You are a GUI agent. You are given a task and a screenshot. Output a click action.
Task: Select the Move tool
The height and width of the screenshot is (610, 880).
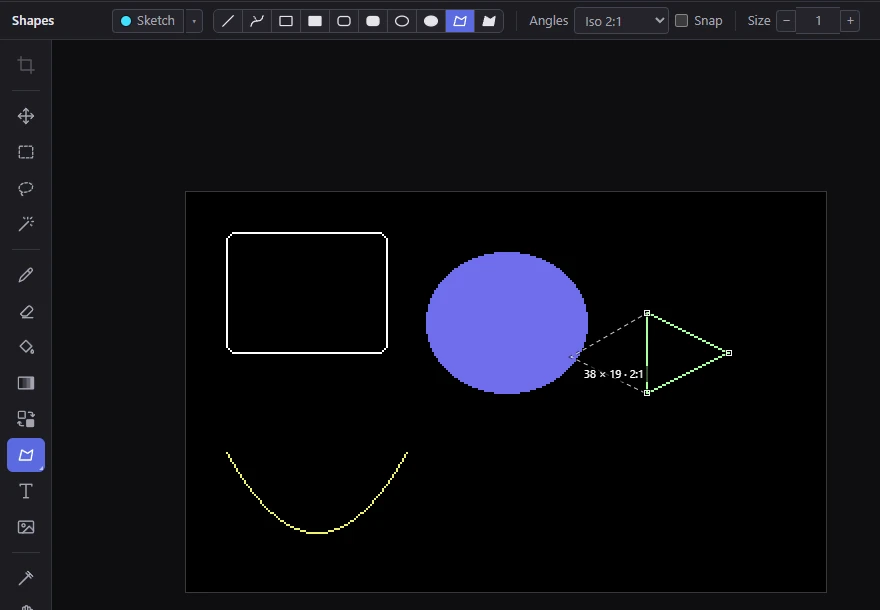coord(26,116)
